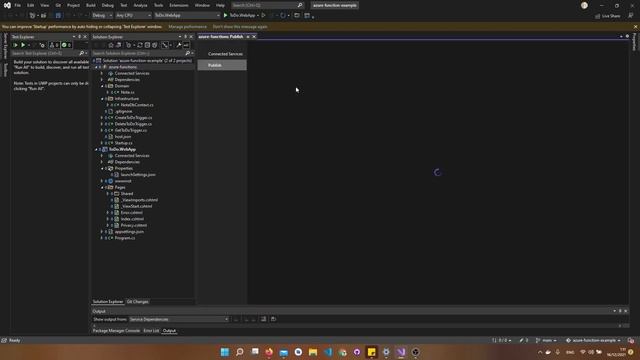
Task: Switch to the Git Changes tab
Action: [138, 302]
